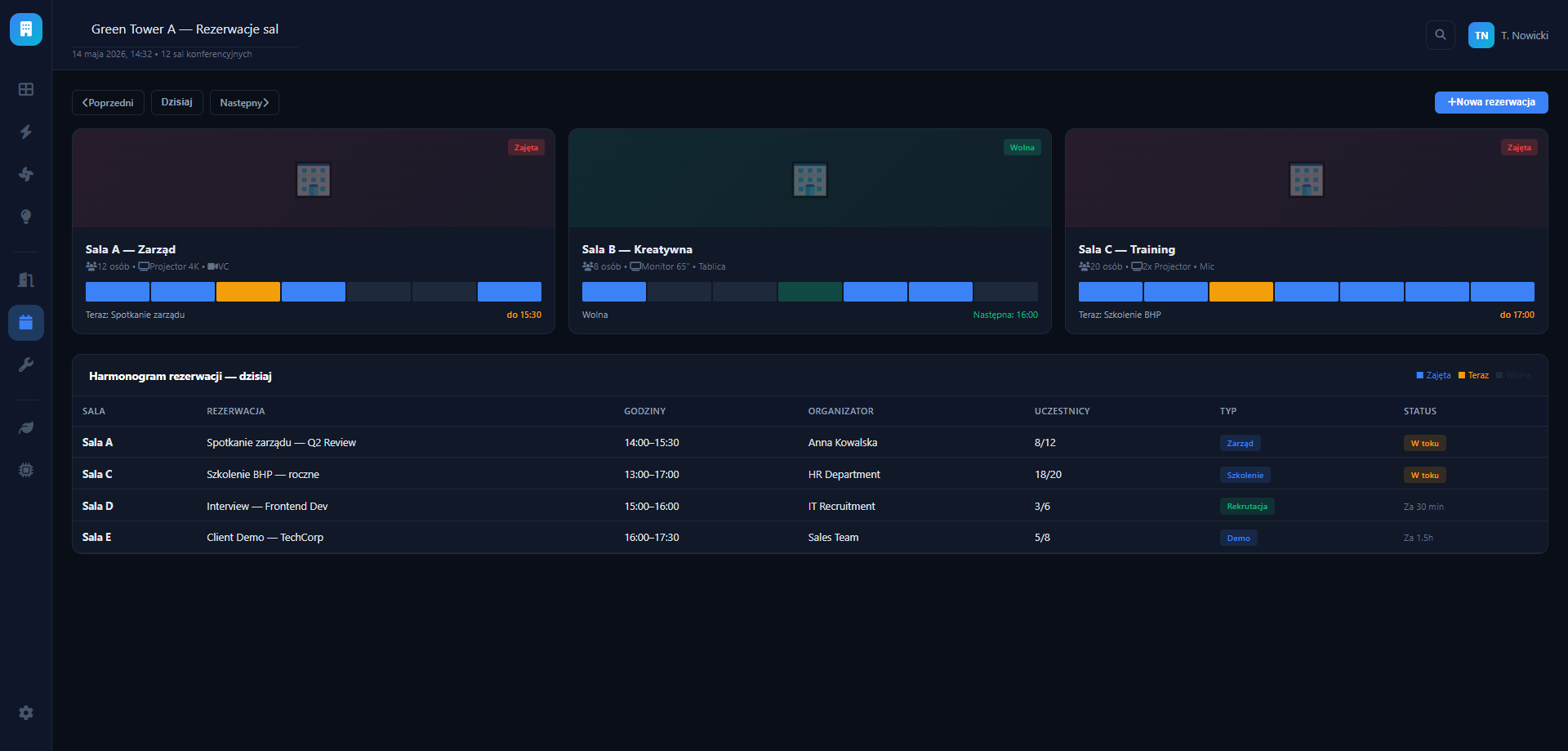The width and height of the screenshot is (1568, 751).
Task: Click 'Następna: 16:00' on Sala B card
Action: 1005,315
